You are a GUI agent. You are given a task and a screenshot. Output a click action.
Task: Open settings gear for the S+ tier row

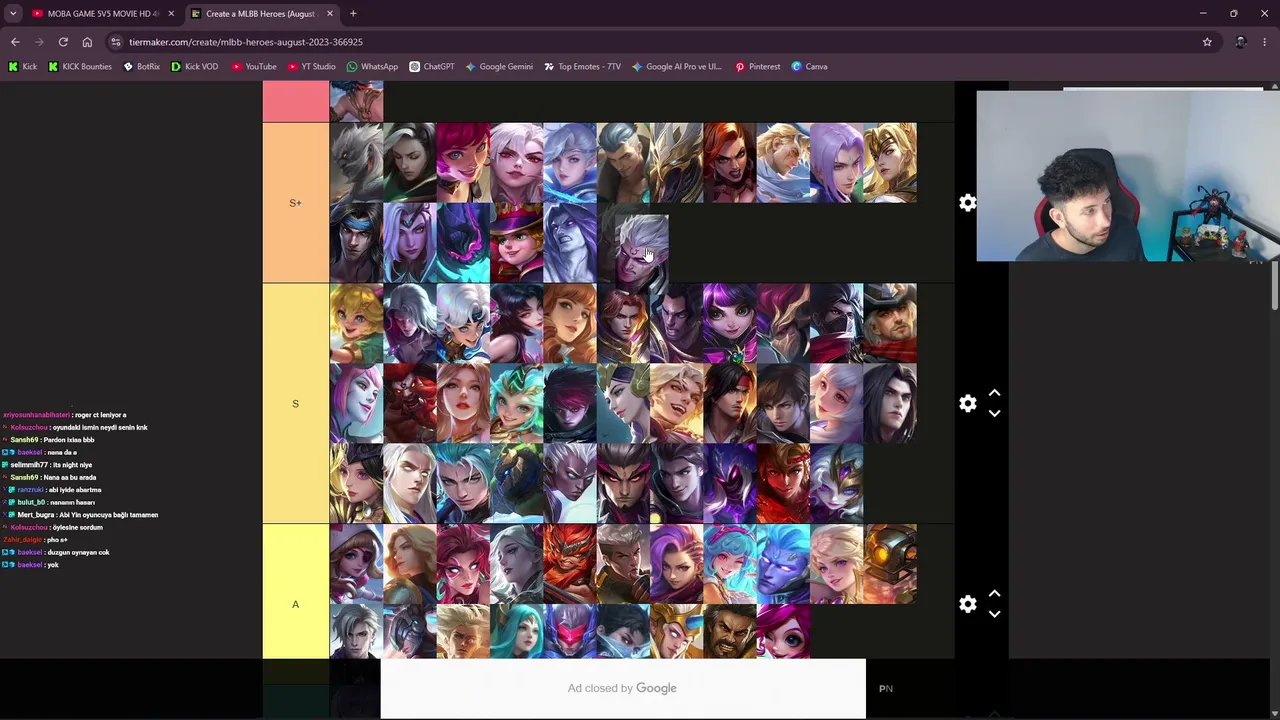pyautogui.click(x=967, y=203)
